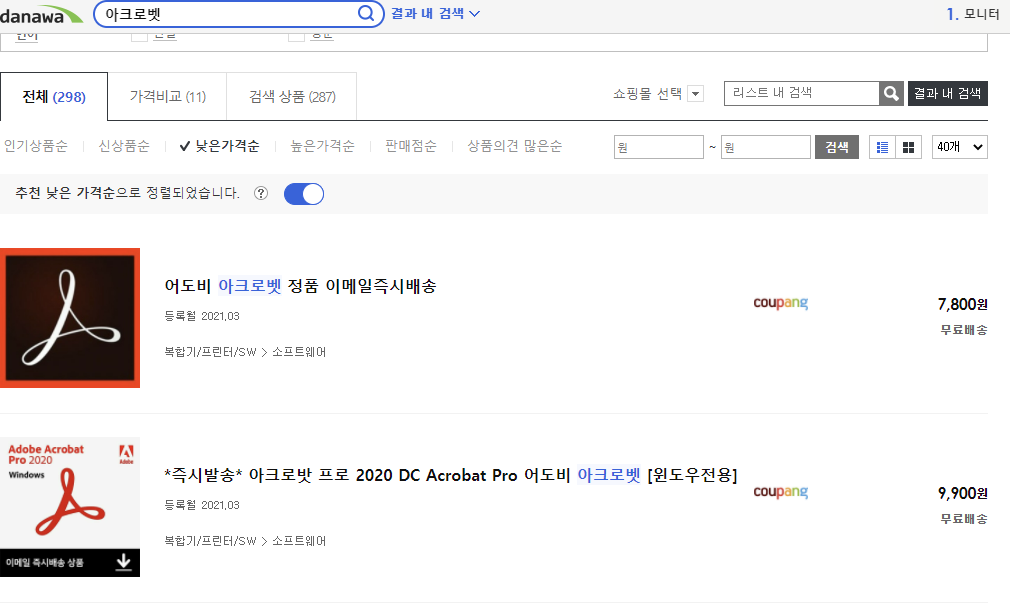Open help tooltip for recommended low price sort

click(x=261, y=193)
